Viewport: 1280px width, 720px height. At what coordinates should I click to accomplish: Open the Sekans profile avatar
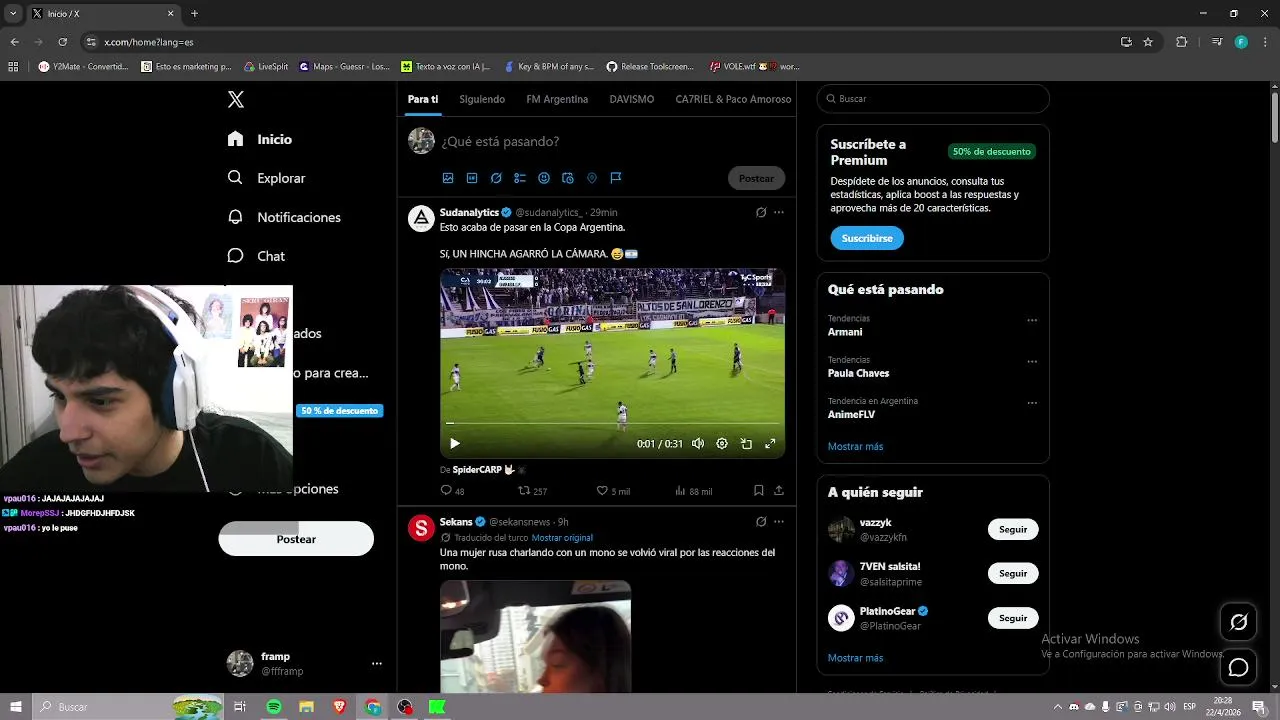point(421,527)
